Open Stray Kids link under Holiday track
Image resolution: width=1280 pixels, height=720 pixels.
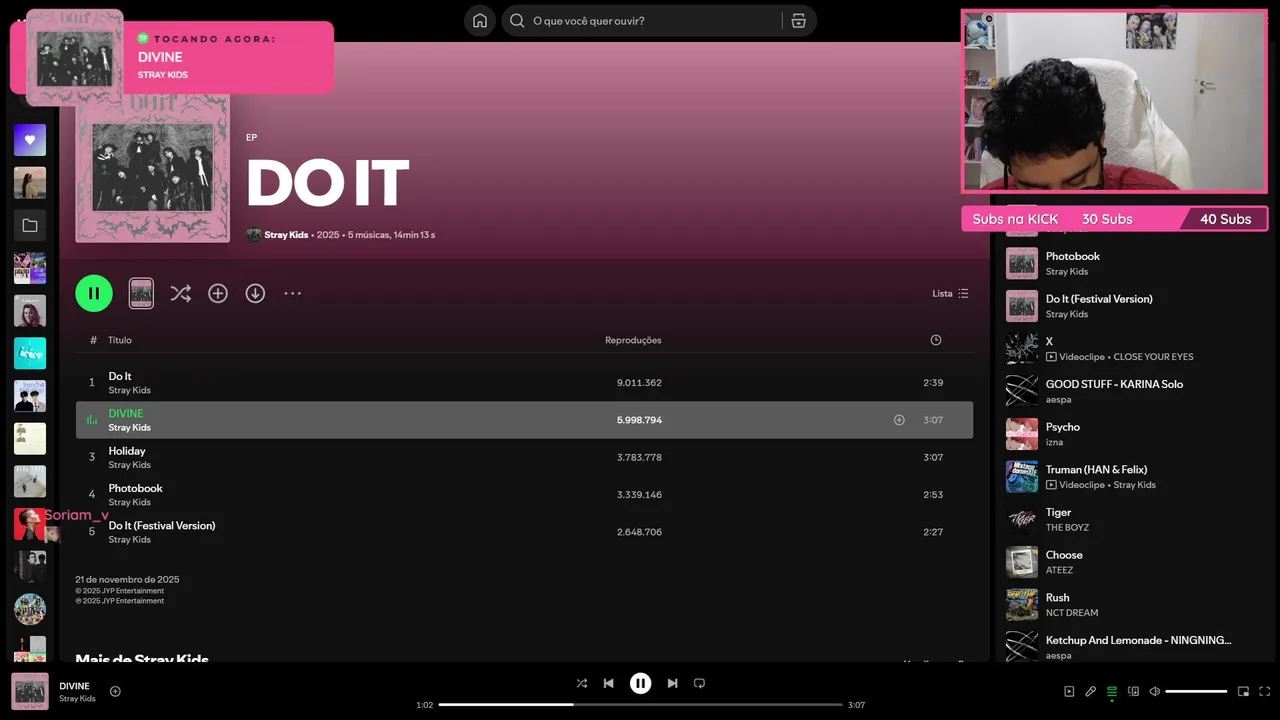pyautogui.click(x=130, y=465)
